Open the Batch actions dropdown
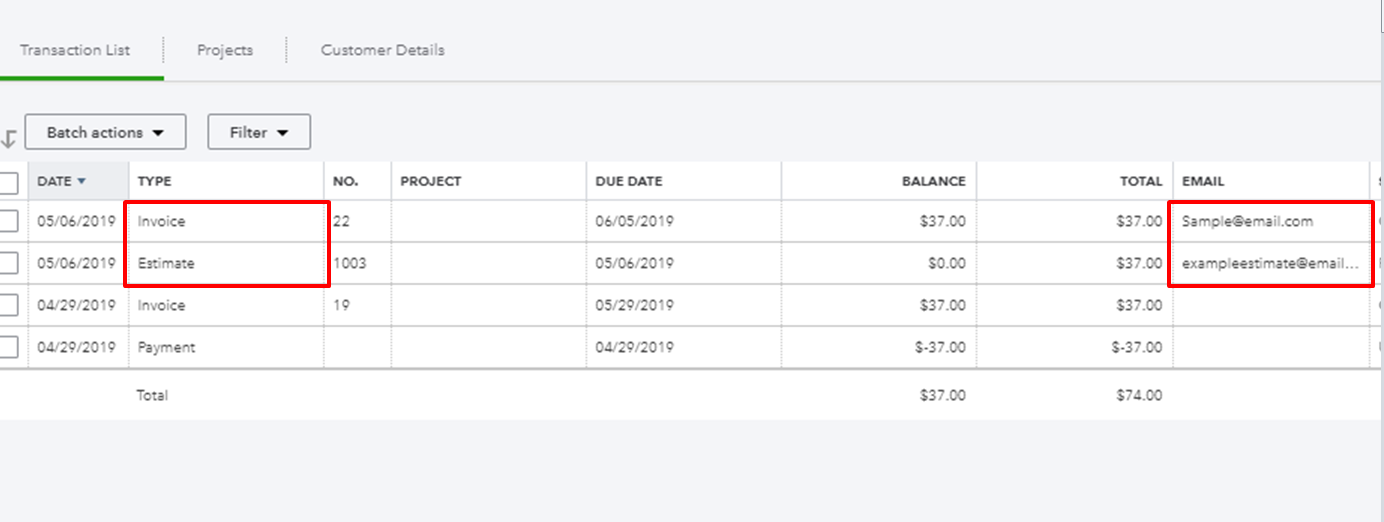The image size is (1384, 522). (x=106, y=132)
